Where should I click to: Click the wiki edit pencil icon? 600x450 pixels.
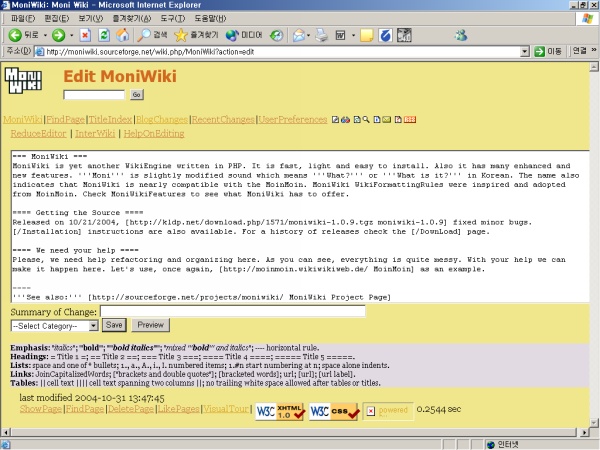[335, 120]
